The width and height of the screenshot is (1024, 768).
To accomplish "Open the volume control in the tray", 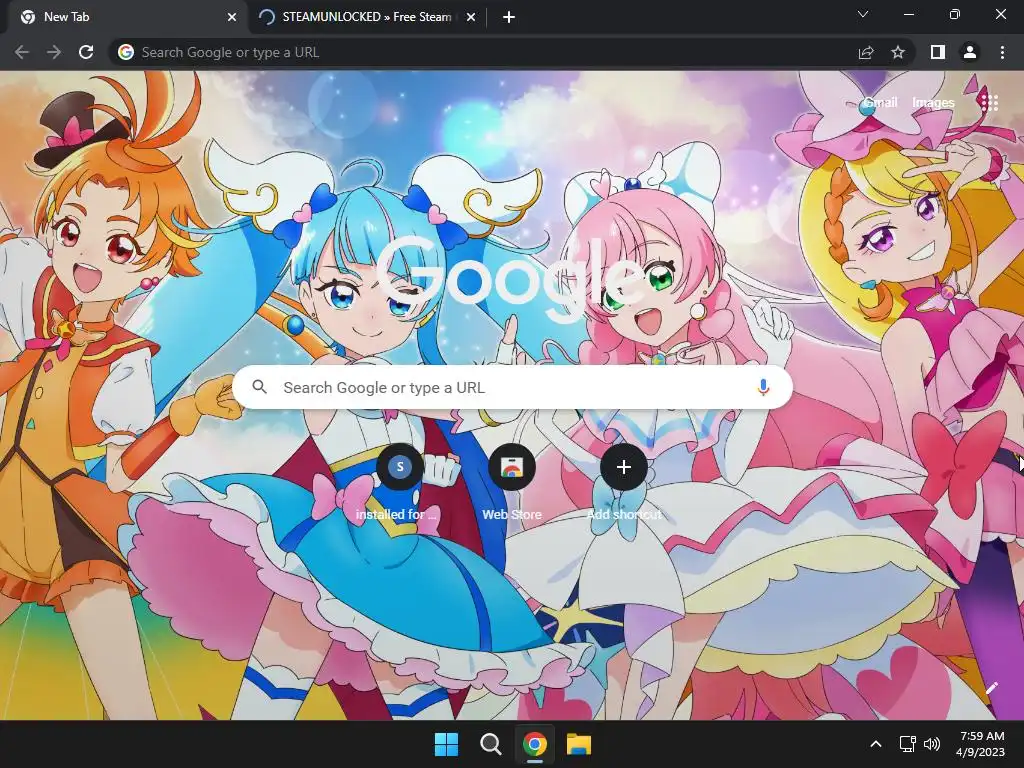I will (x=932, y=744).
